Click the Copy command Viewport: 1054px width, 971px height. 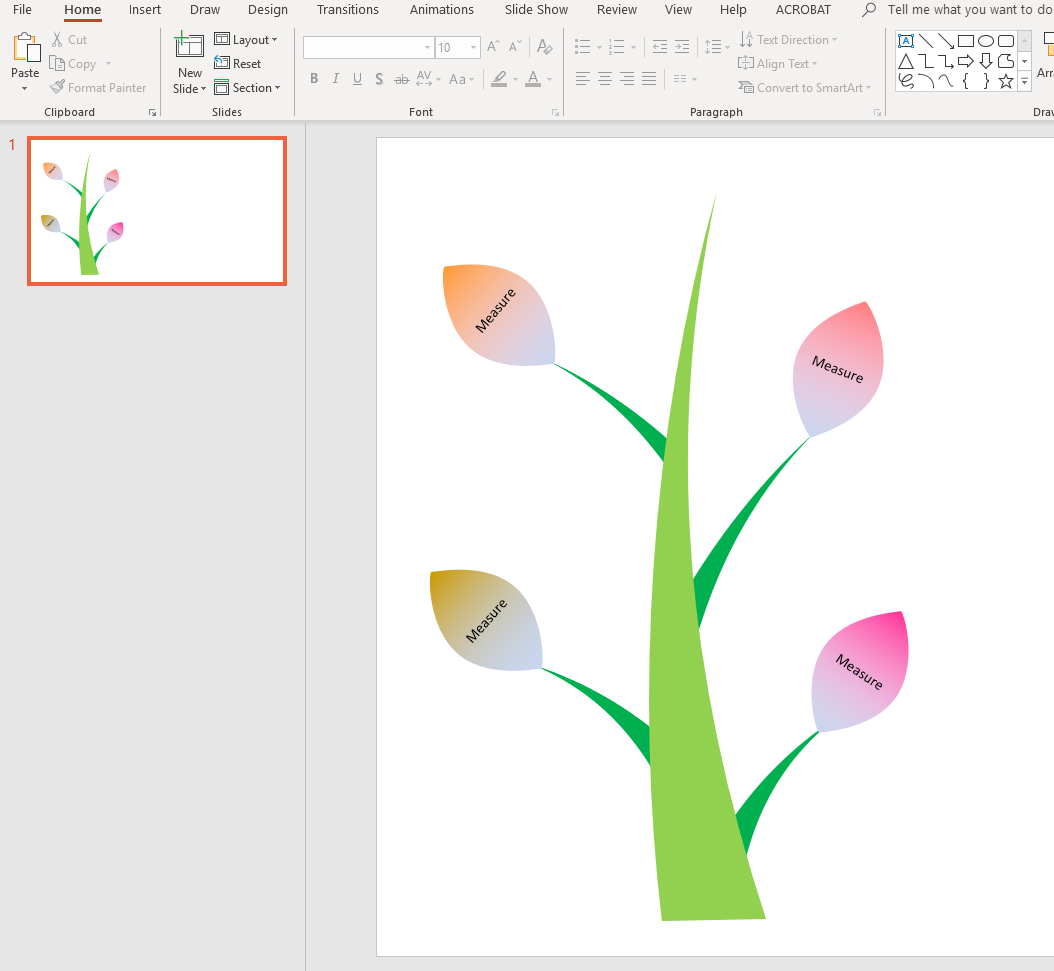[x=73, y=64]
